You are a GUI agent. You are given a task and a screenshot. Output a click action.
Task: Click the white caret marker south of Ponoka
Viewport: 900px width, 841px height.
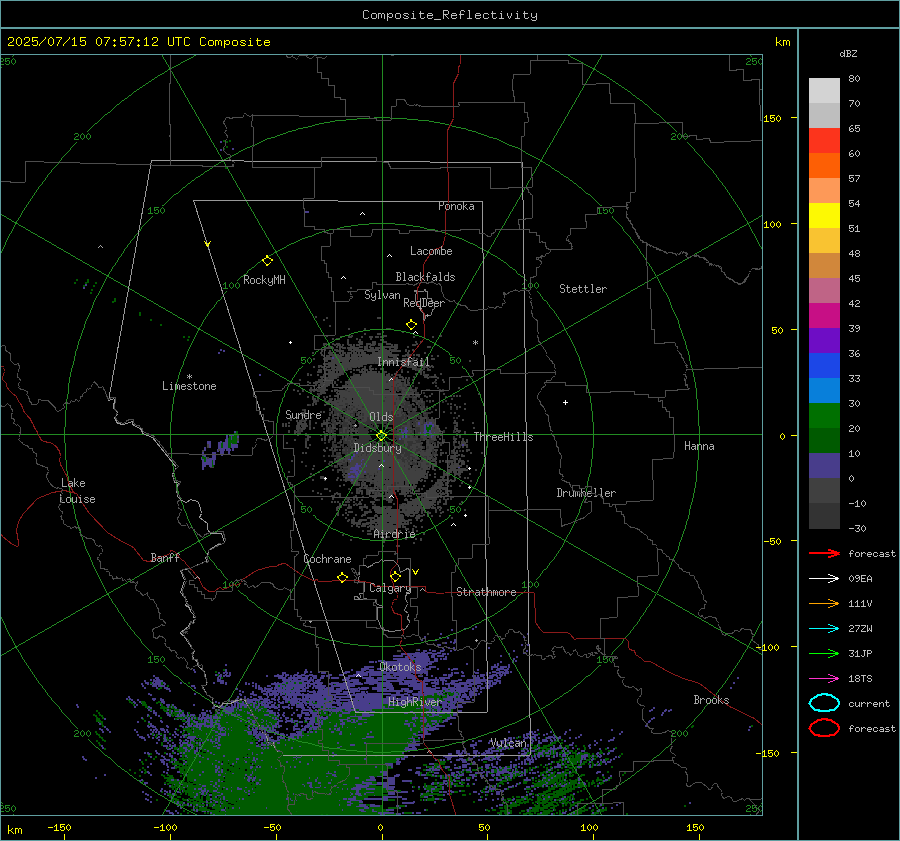[x=362, y=214]
